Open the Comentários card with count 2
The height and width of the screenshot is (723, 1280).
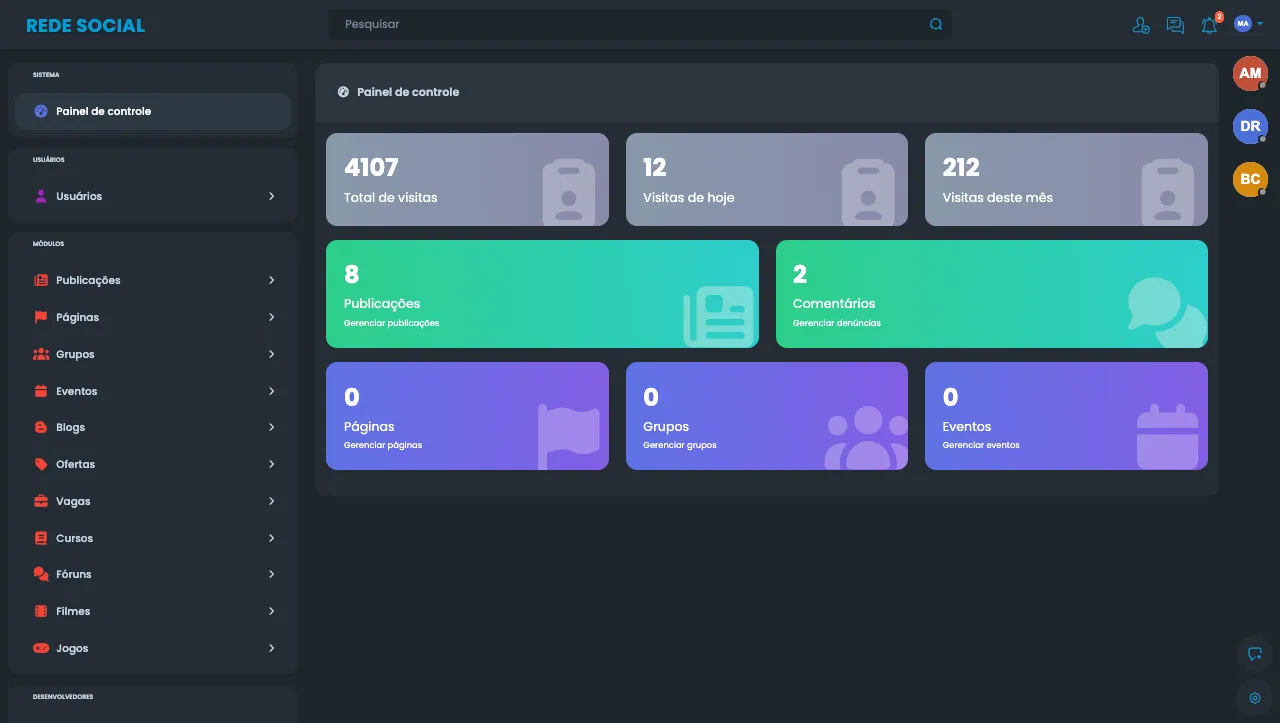992,294
